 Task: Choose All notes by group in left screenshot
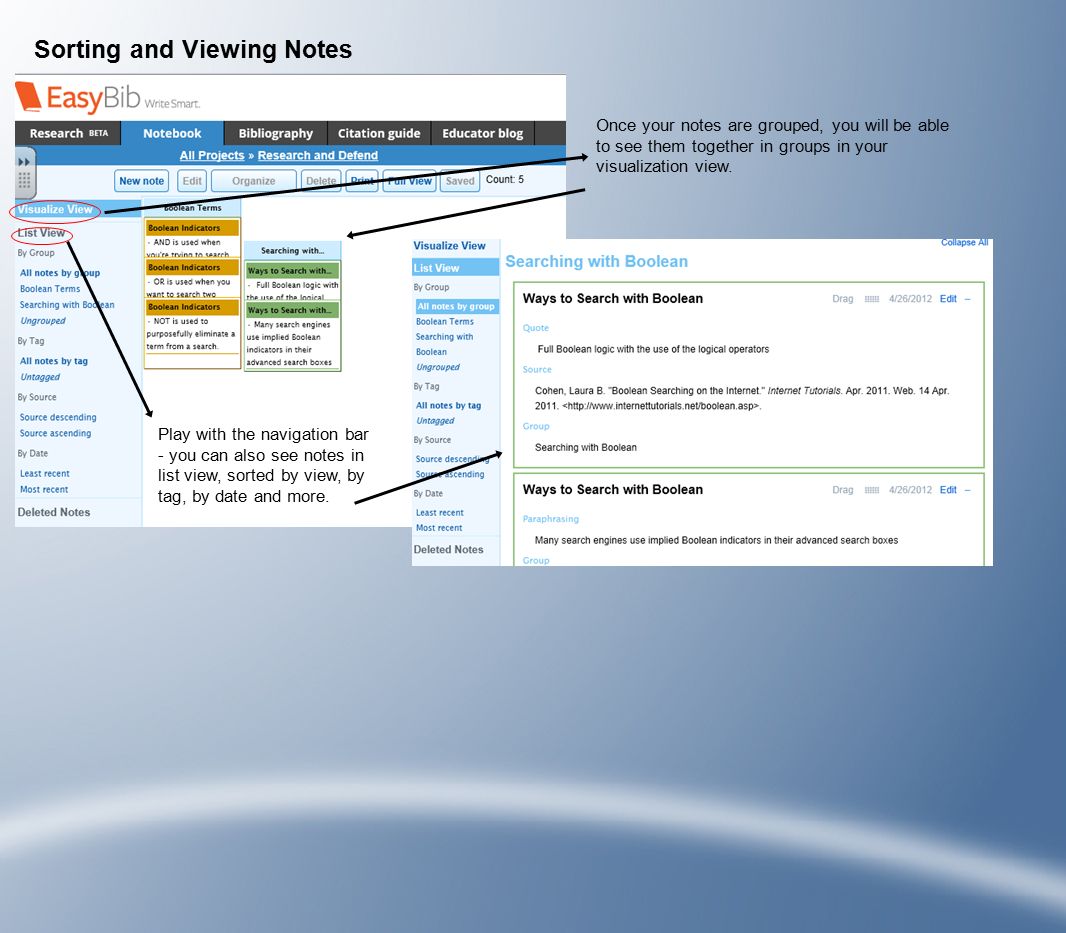[x=60, y=273]
